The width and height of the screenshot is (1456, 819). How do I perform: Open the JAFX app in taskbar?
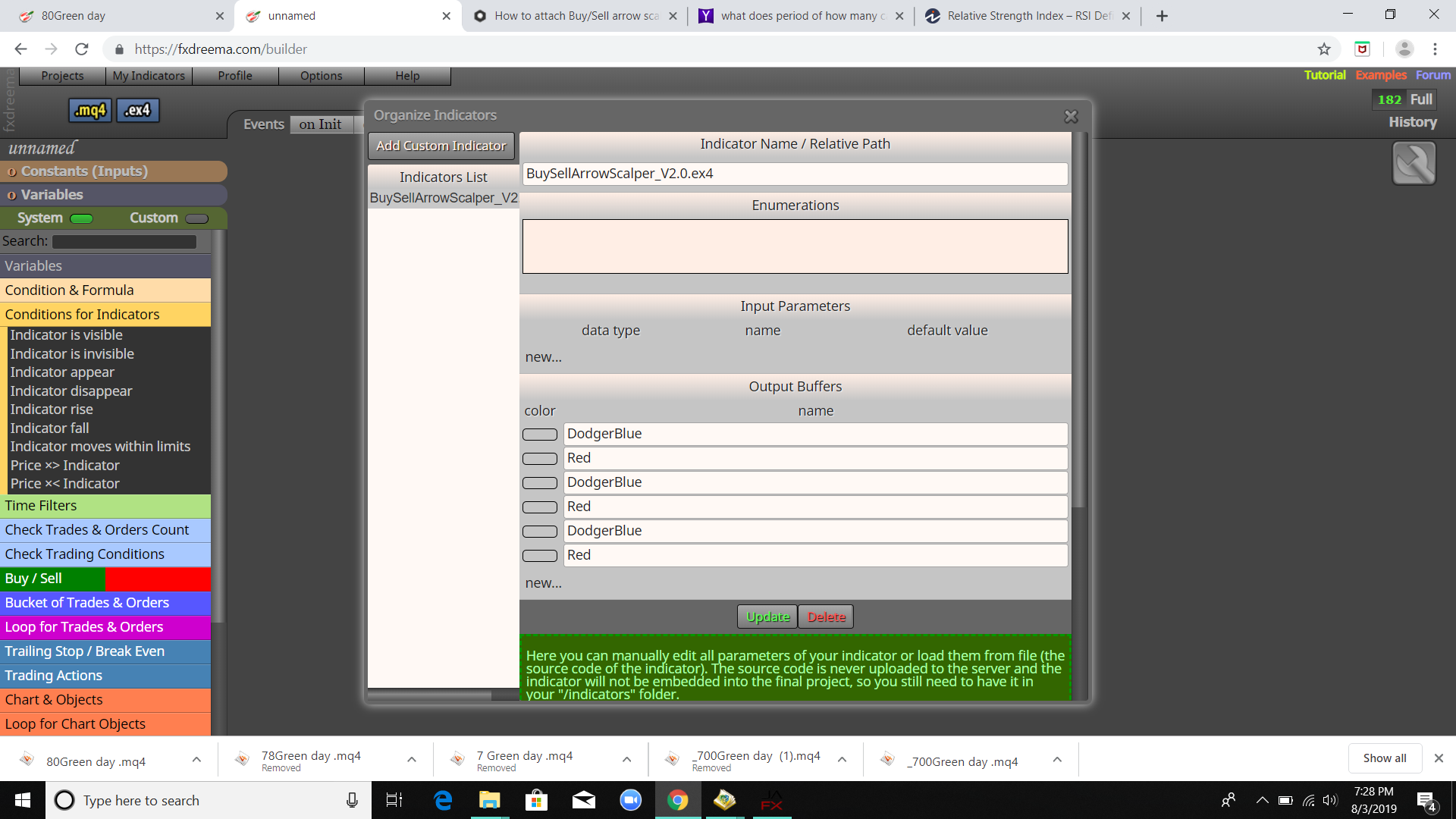[x=771, y=800]
